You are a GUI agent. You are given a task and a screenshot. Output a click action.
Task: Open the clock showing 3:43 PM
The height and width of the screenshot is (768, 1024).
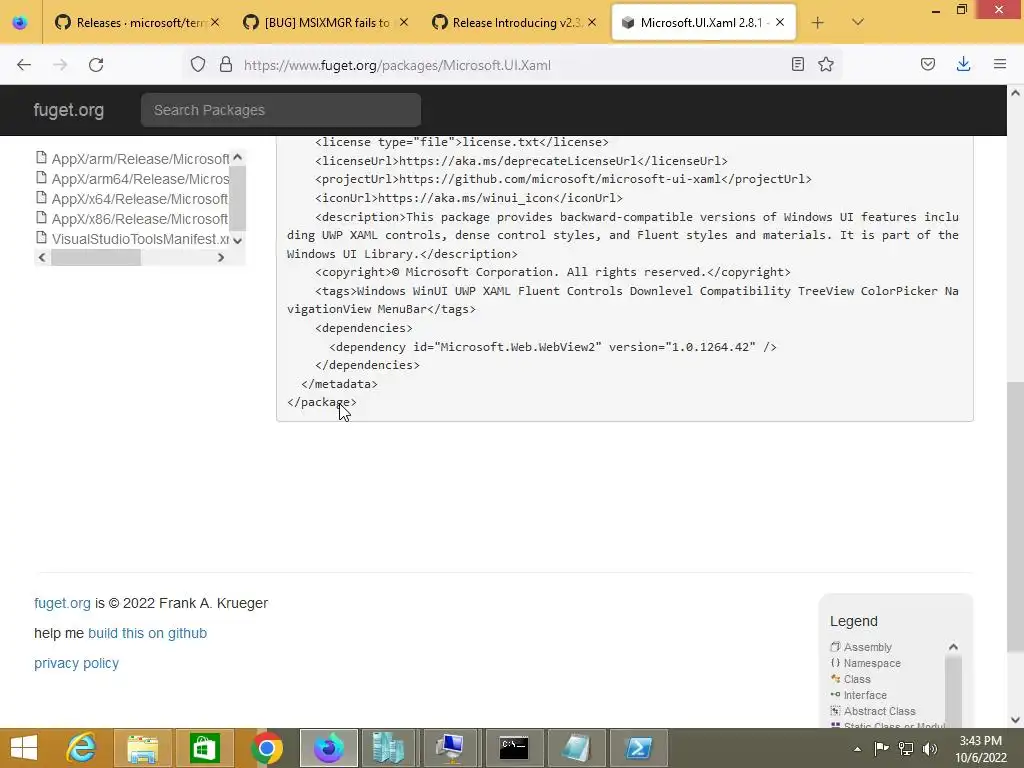tap(981, 748)
